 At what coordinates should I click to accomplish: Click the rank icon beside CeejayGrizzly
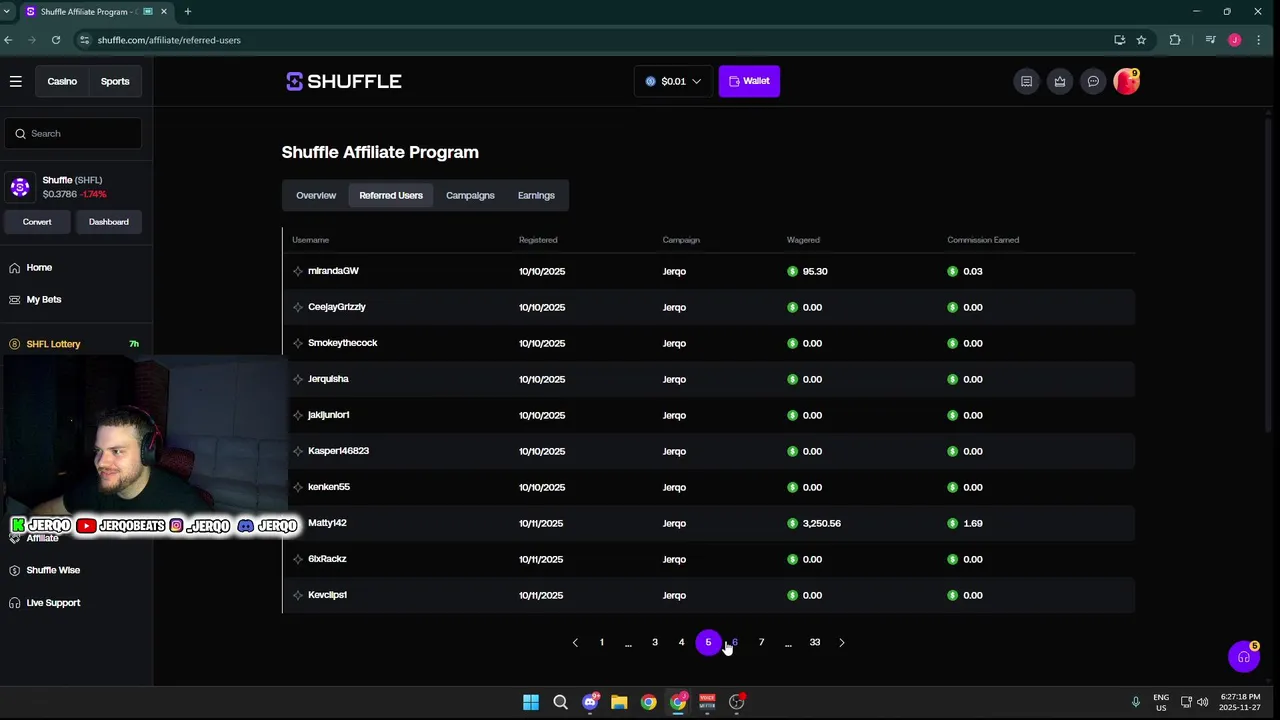pos(298,307)
